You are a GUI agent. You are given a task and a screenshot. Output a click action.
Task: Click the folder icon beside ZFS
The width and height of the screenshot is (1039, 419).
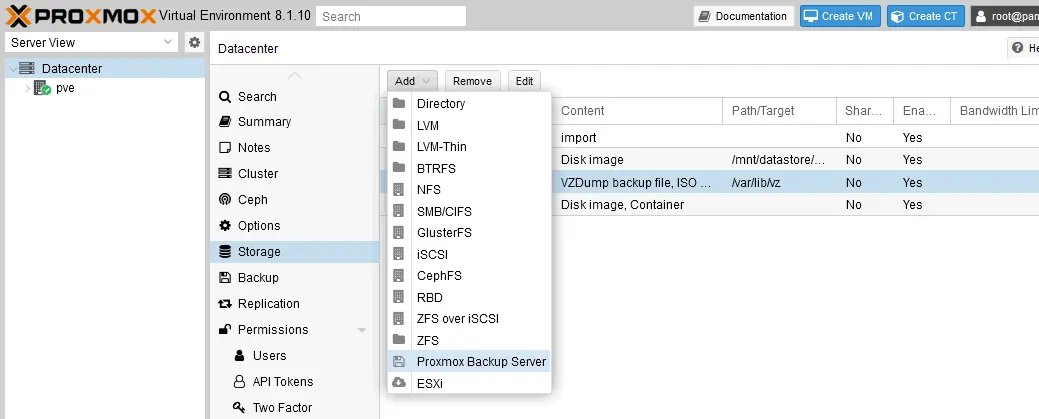tap(399, 340)
